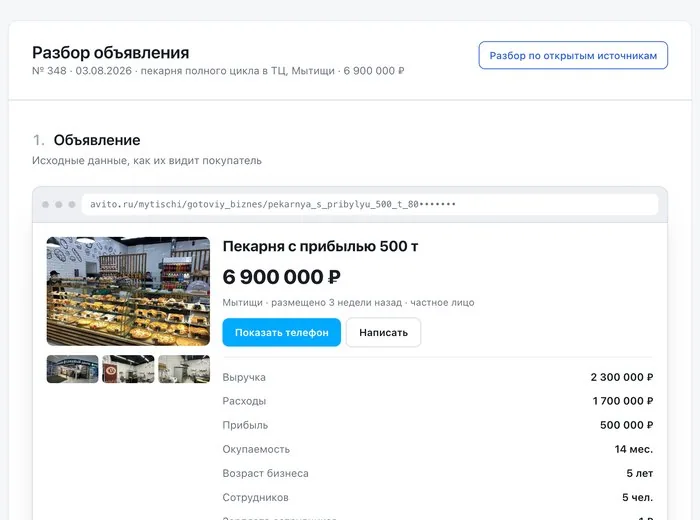Click the employees value "5 чел."
The height and width of the screenshot is (520, 700).
(638, 498)
